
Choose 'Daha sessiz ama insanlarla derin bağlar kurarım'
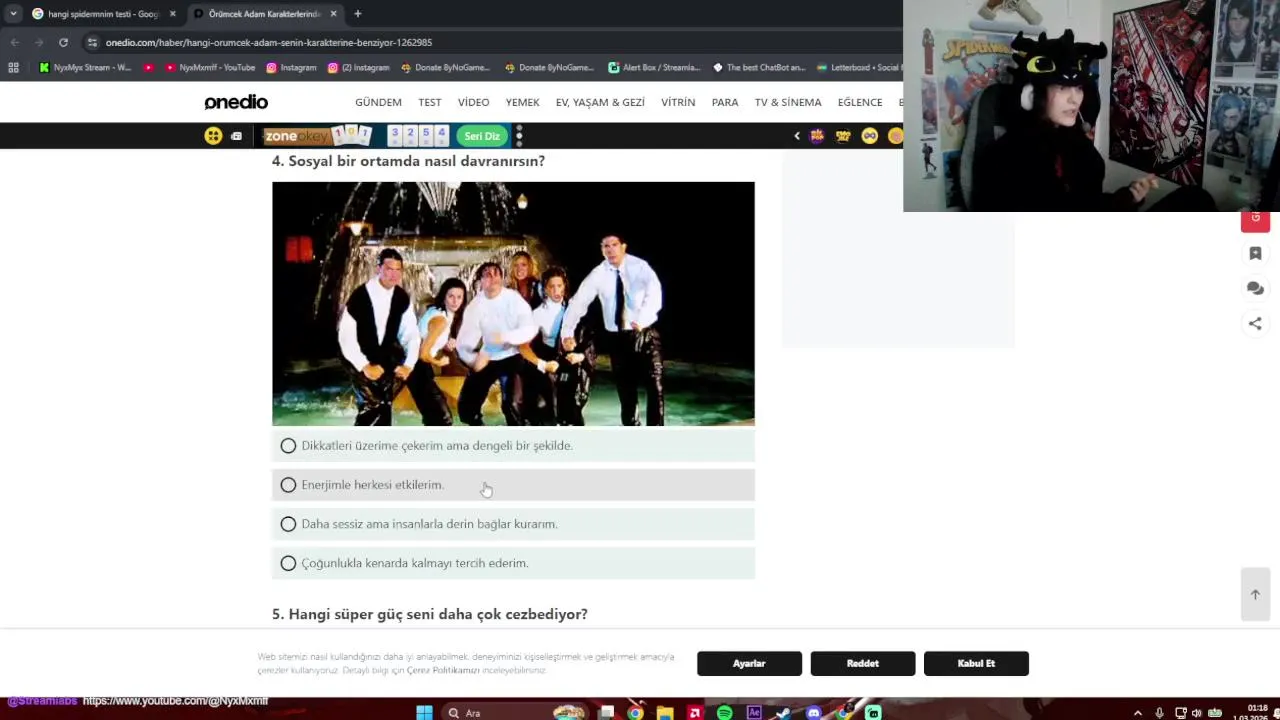(x=288, y=524)
